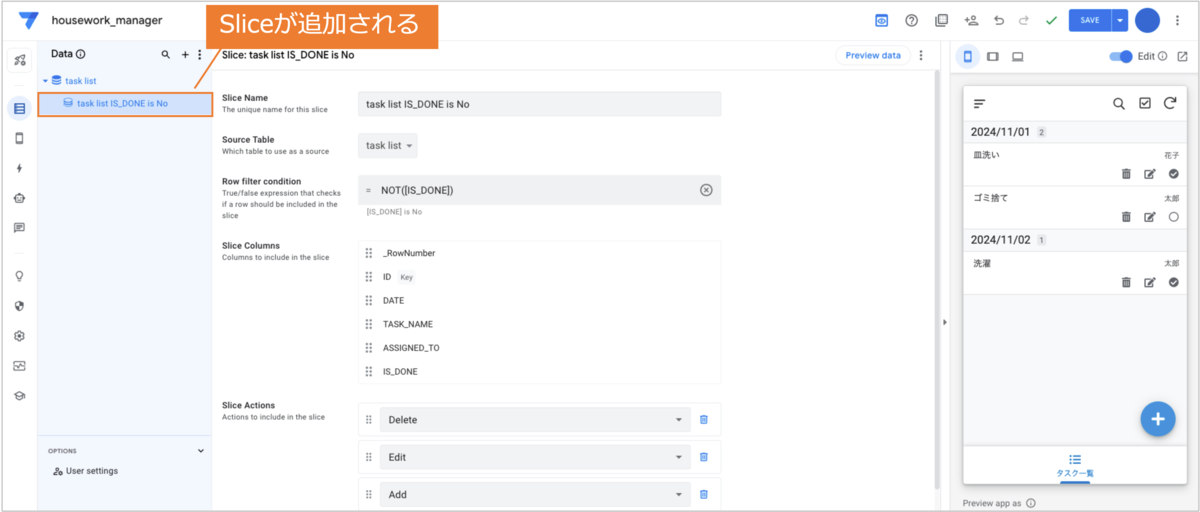Screen dimensions: 1200x512
Task: Open the Security shield section
Action: tap(19, 306)
